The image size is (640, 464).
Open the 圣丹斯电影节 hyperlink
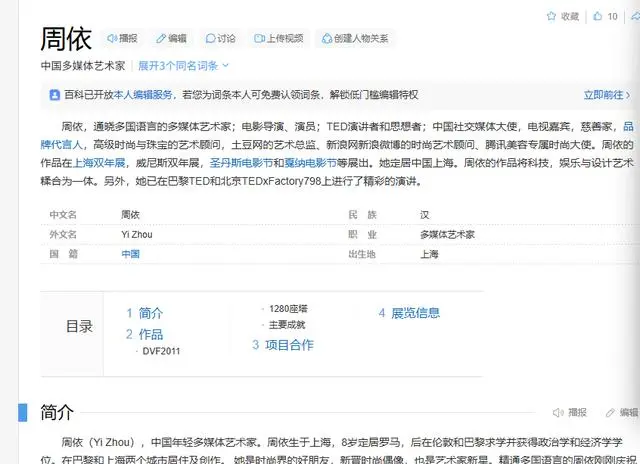[239, 162]
